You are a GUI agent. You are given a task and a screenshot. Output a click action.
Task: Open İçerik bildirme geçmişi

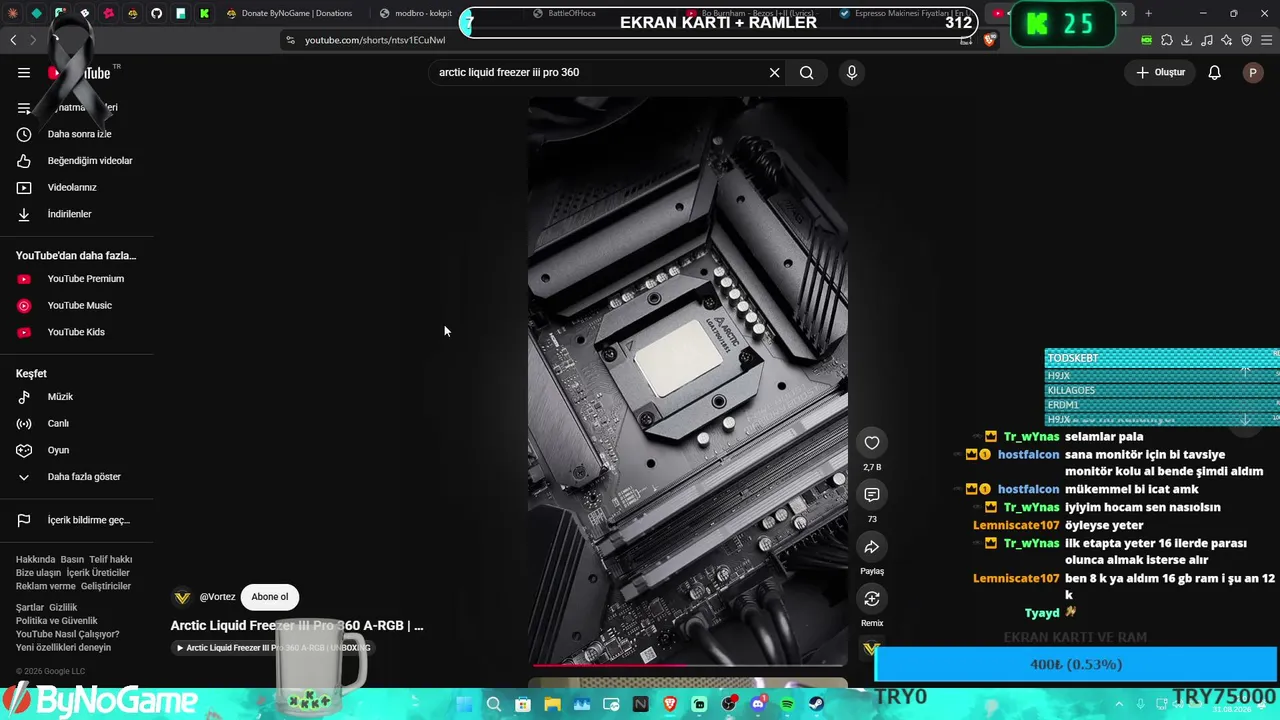79,520
